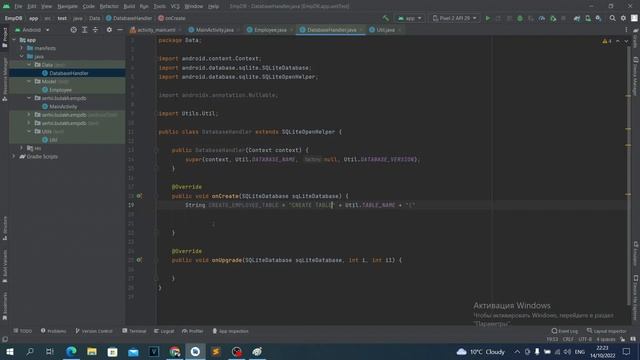Open the editor tabs more options icon
The height and width of the screenshot is (360, 640).
pyautogui.click(x=626, y=30)
